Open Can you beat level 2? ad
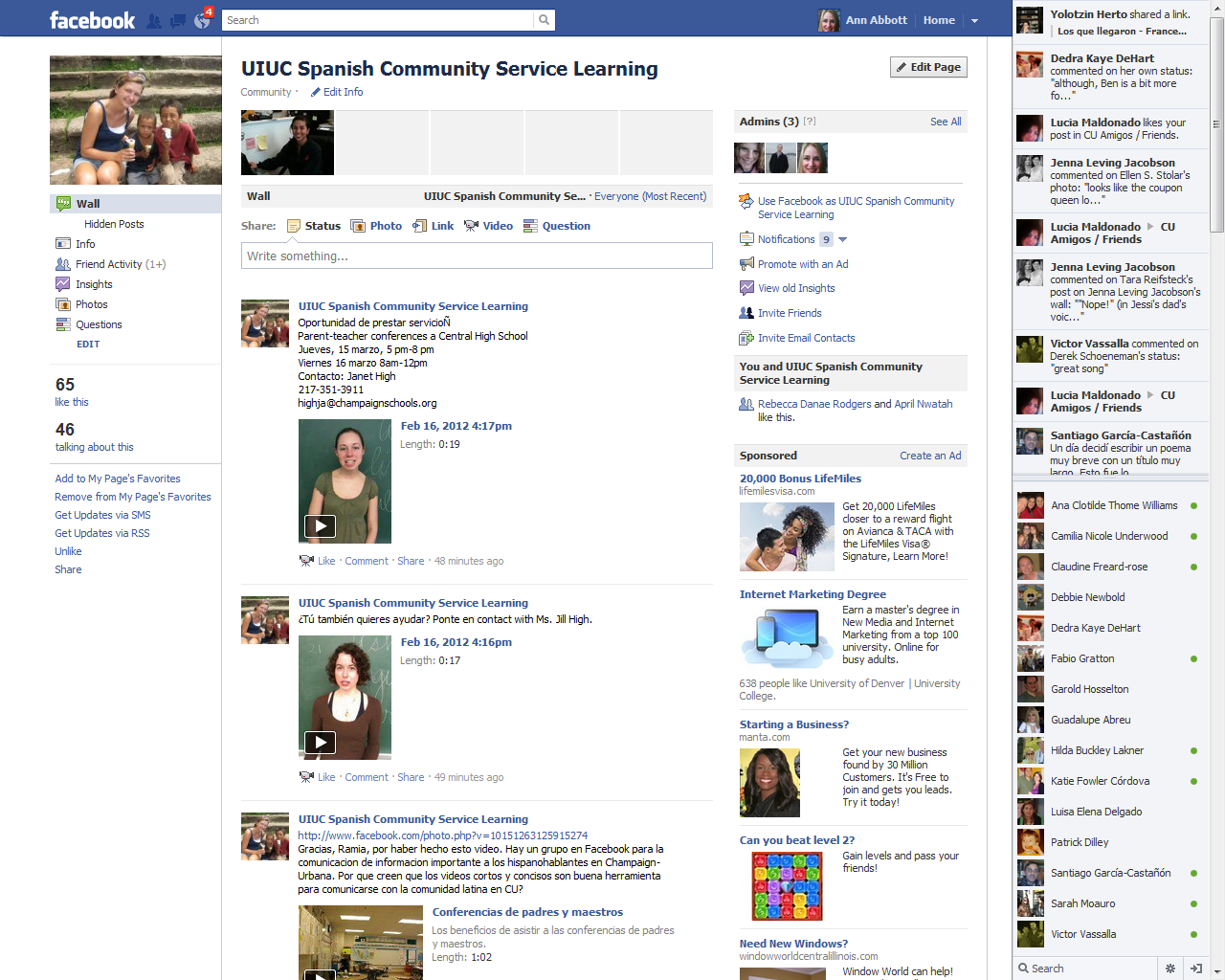The width and height of the screenshot is (1225, 980). click(796, 840)
